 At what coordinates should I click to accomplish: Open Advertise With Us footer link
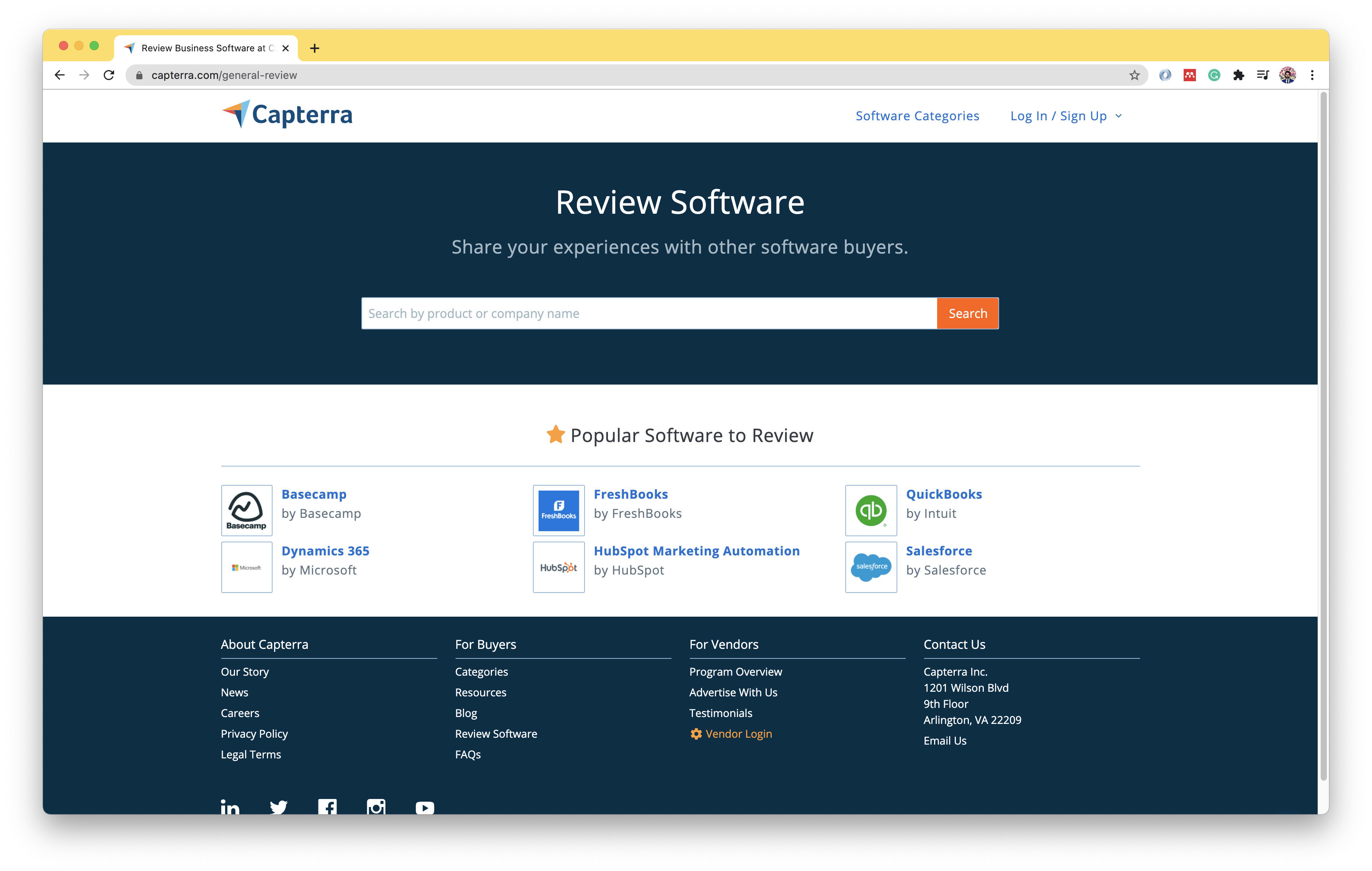pyautogui.click(x=733, y=692)
